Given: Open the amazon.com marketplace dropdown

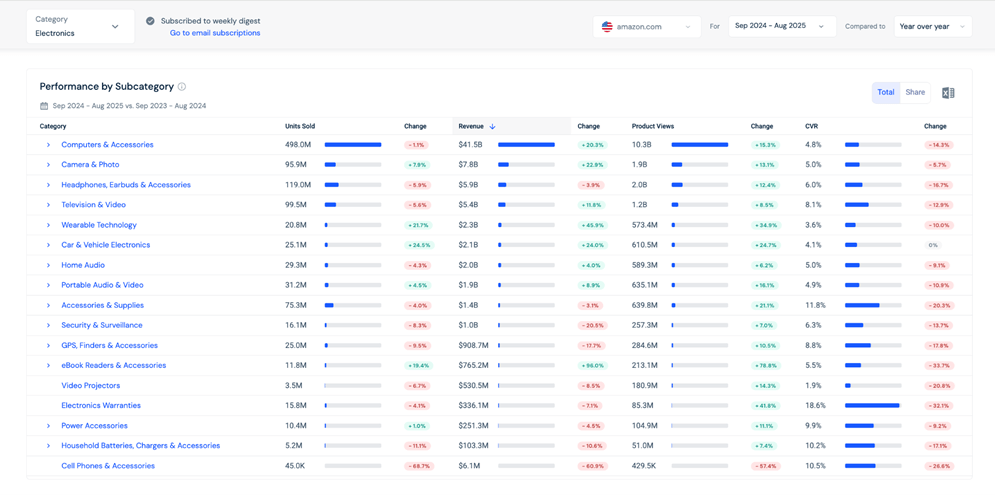Looking at the screenshot, I should point(647,27).
